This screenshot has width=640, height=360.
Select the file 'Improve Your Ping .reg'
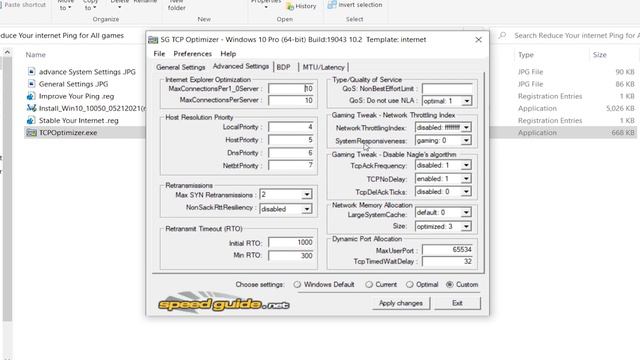tap(76, 96)
